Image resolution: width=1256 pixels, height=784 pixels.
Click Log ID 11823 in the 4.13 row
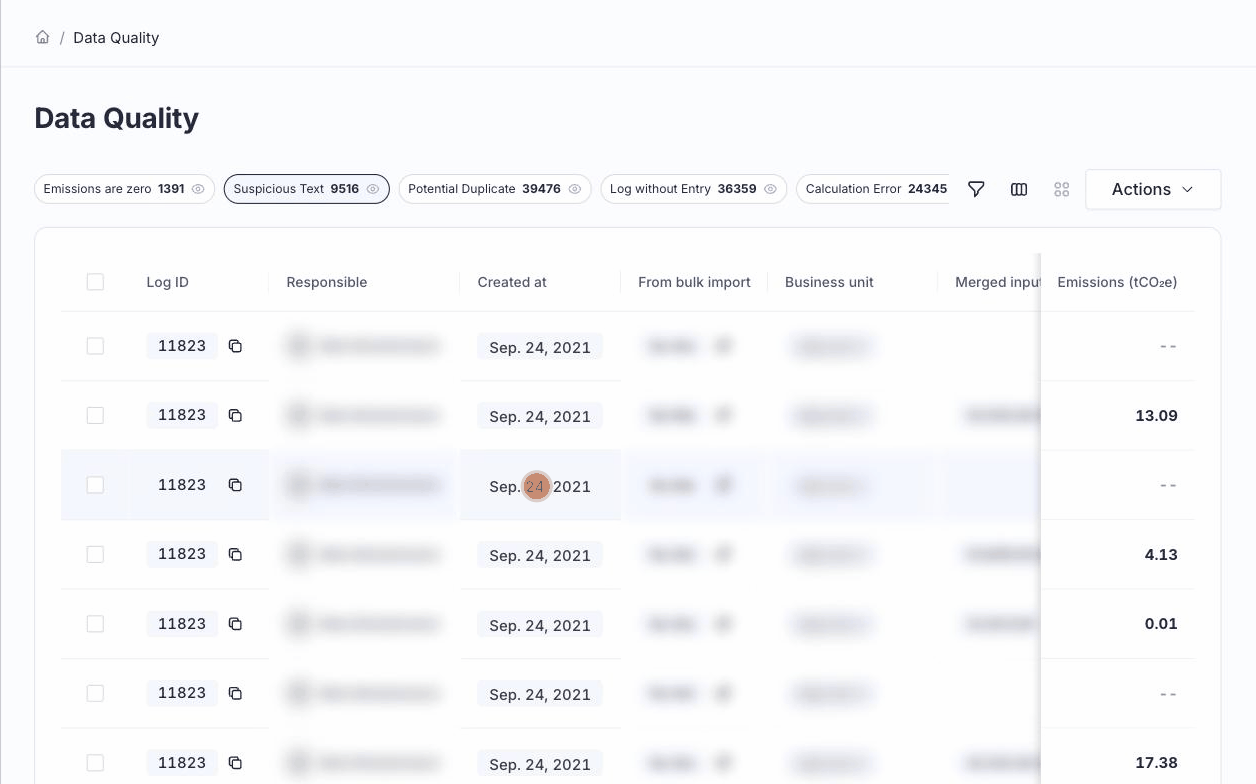[182, 554]
